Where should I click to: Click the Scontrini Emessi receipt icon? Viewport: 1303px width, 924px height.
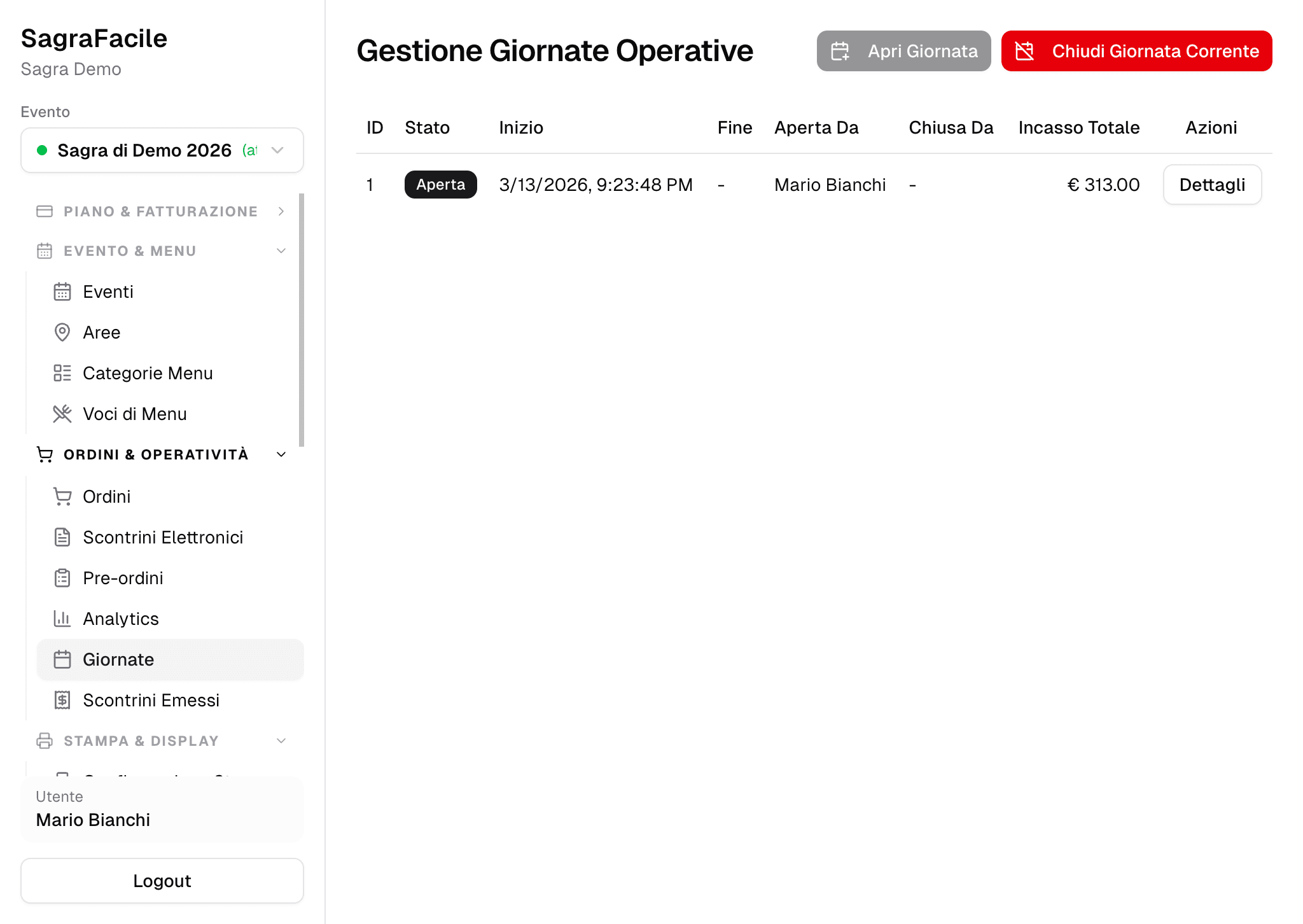[x=62, y=700]
